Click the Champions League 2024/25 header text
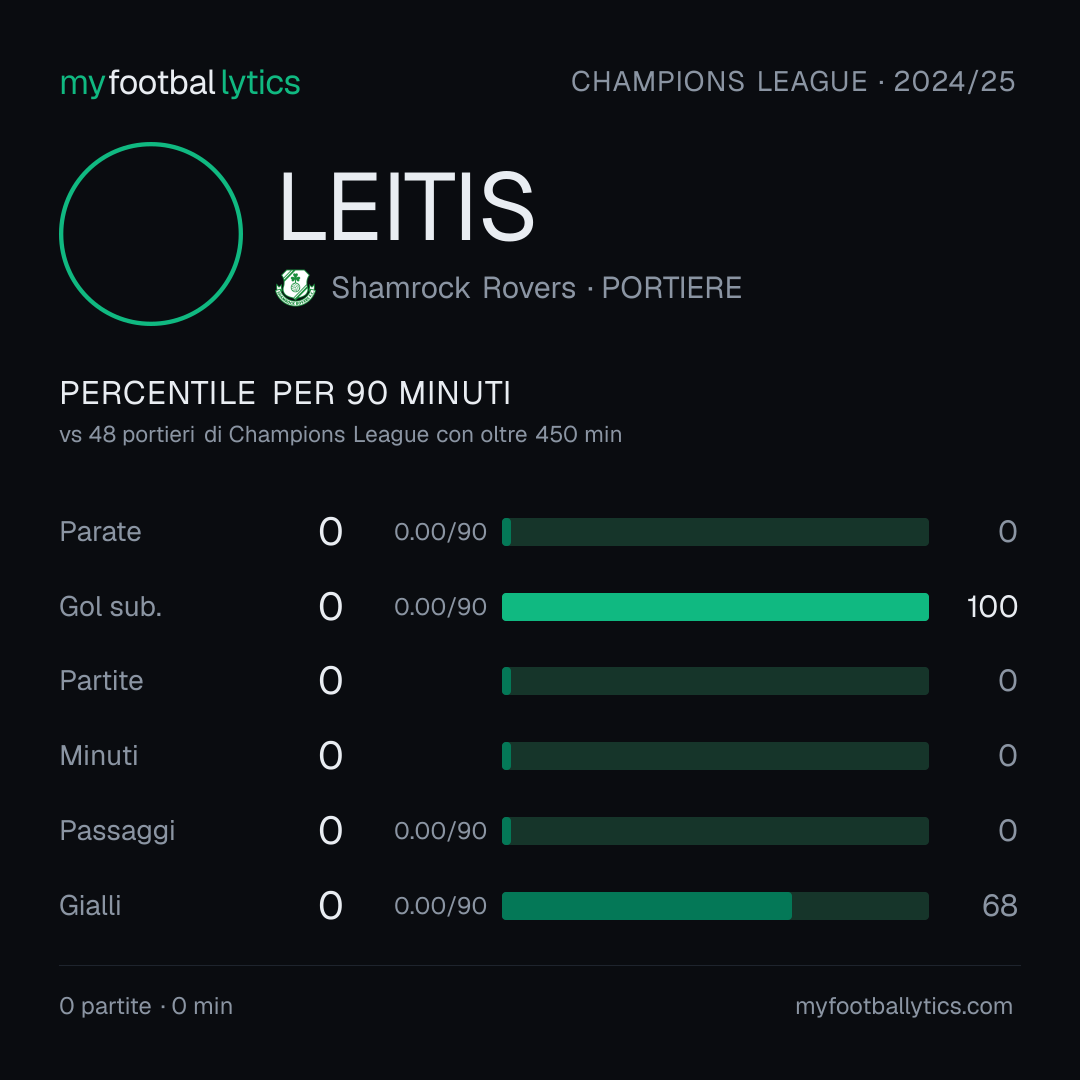The height and width of the screenshot is (1080, 1080). pyautogui.click(x=793, y=82)
